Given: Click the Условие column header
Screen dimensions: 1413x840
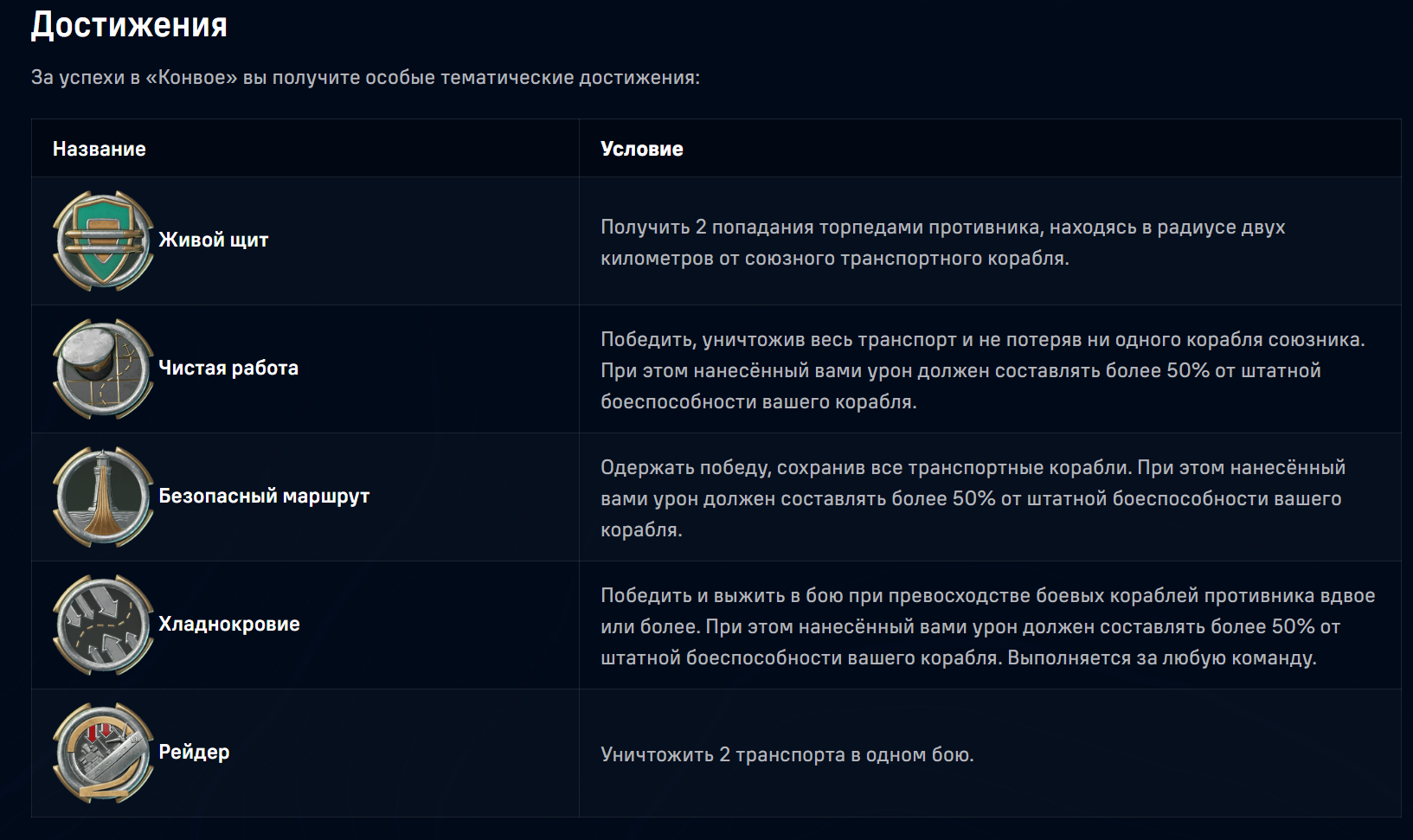Looking at the screenshot, I should (x=642, y=149).
